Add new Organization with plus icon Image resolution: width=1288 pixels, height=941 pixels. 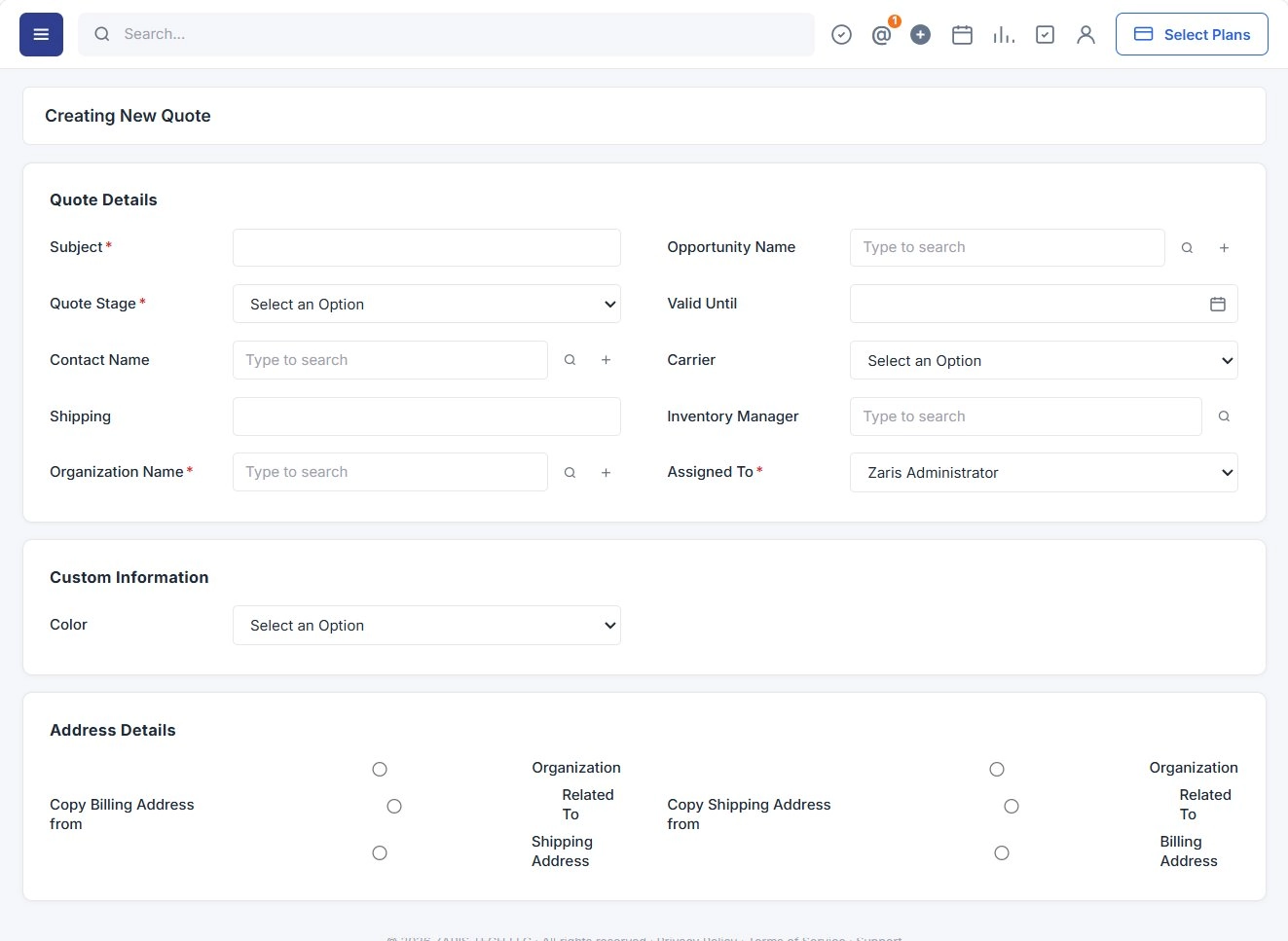click(x=606, y=472)
